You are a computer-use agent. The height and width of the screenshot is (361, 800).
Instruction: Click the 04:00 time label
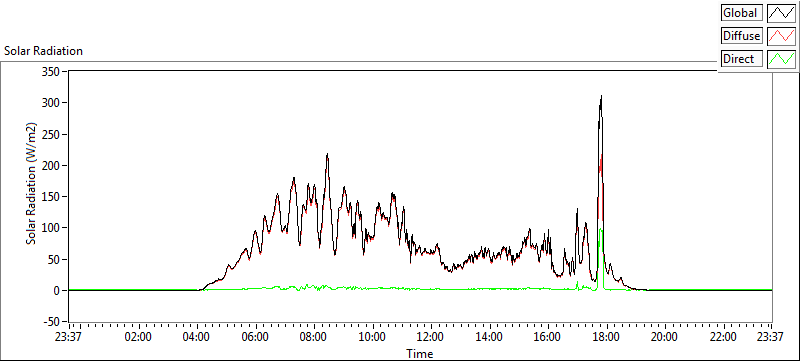coord(197,337)
